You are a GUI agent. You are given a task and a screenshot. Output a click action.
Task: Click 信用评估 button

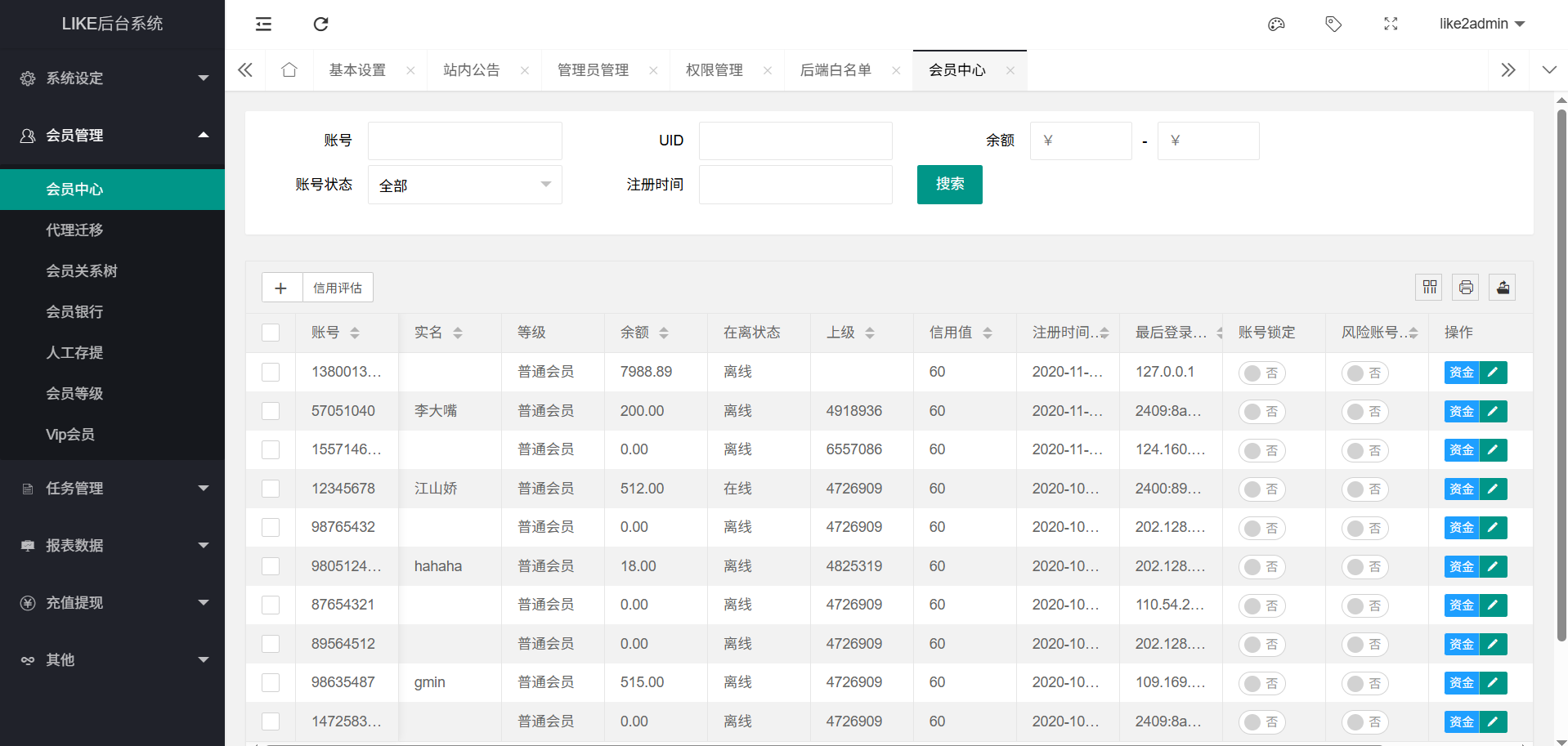(x=338, y=288)
